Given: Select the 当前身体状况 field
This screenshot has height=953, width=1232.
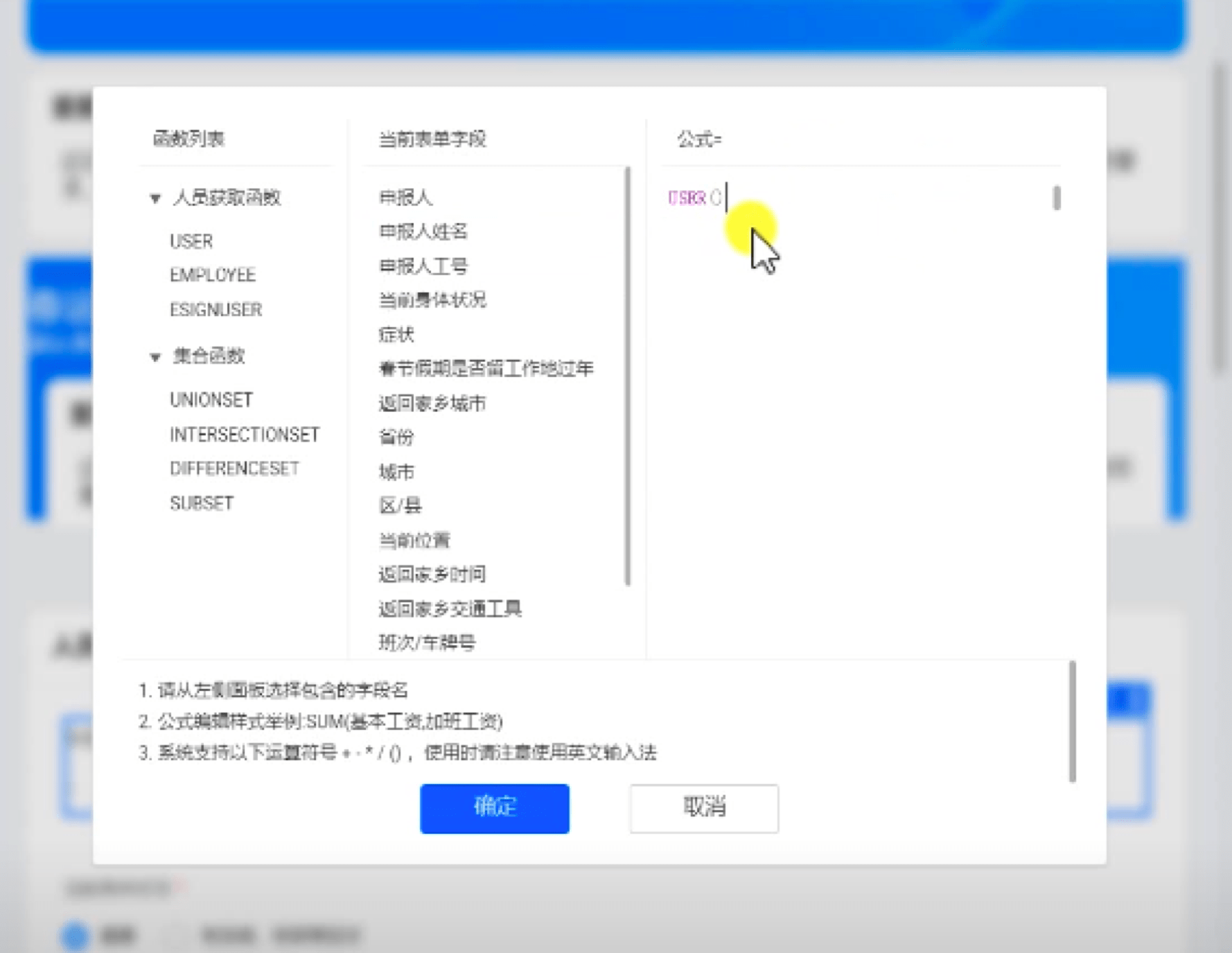Looking at the screenshot, I should [x=432, y=300].
